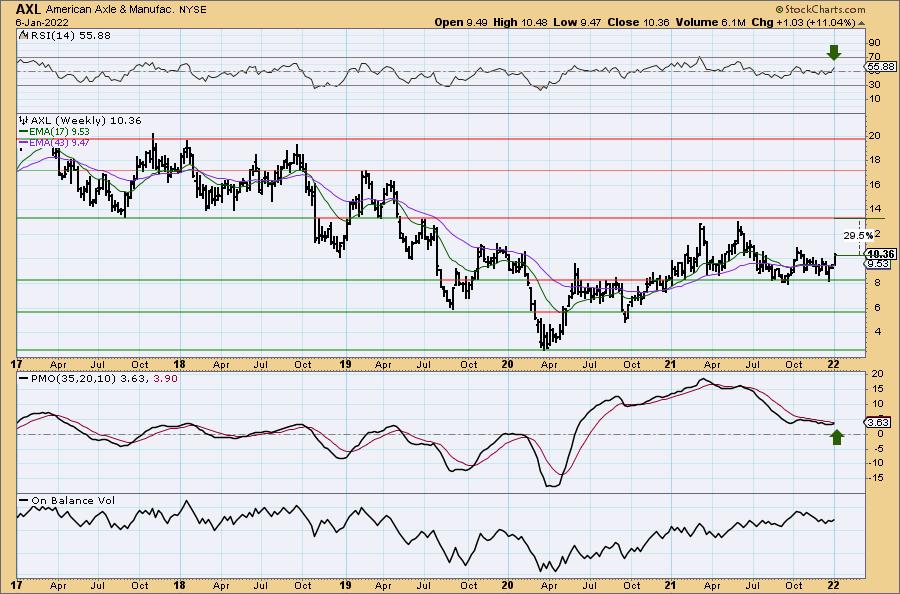The width and height of the screenshot is (900, 594).
Task: Click the black PMO line swatch
Action: (24, 379)
